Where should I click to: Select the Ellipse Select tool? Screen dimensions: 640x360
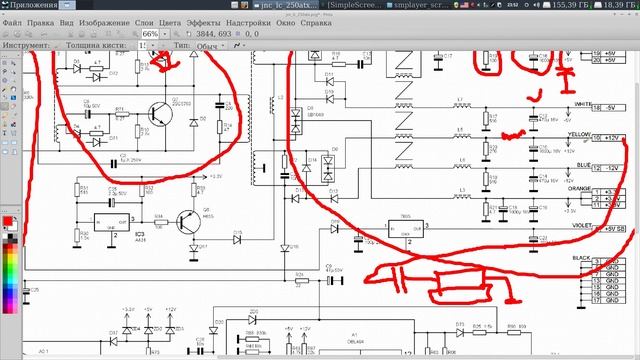pos(4,80)
